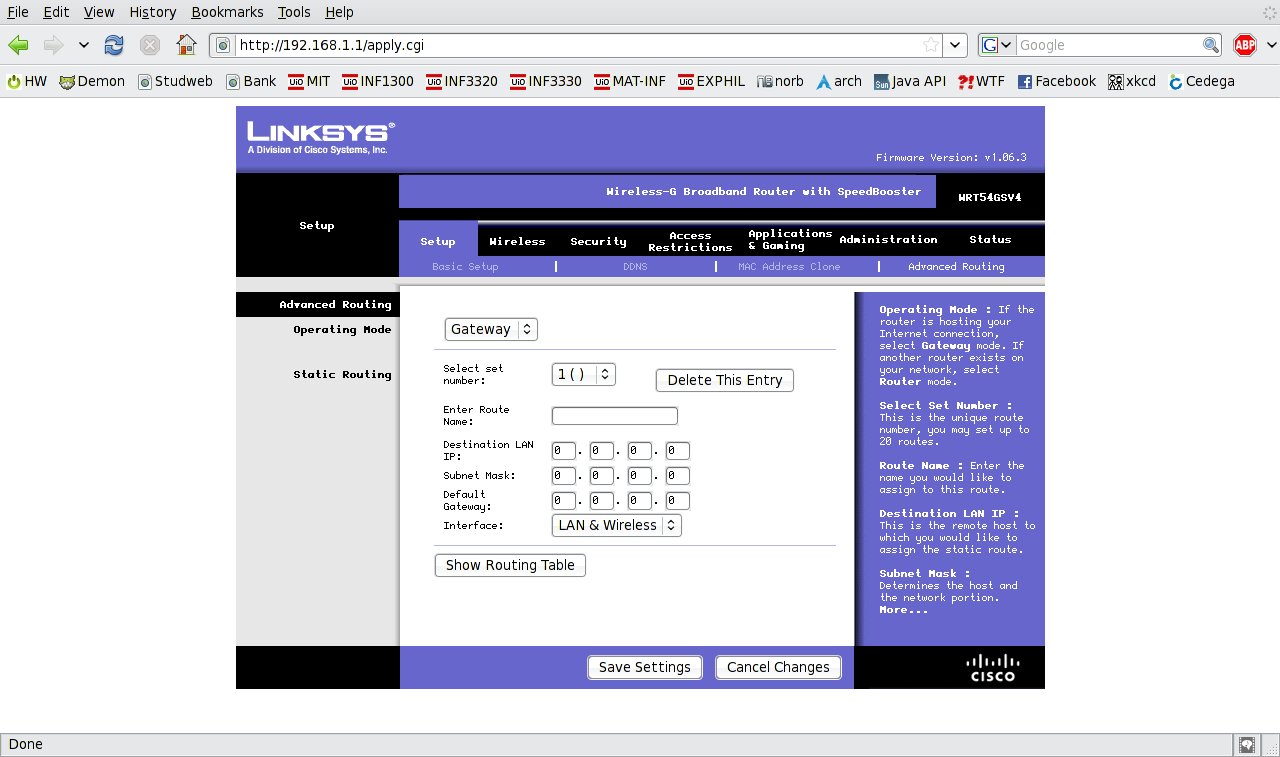Open the xkcd bookmark
This screenshot has height=757, width=1280.
coord(1131,81)
